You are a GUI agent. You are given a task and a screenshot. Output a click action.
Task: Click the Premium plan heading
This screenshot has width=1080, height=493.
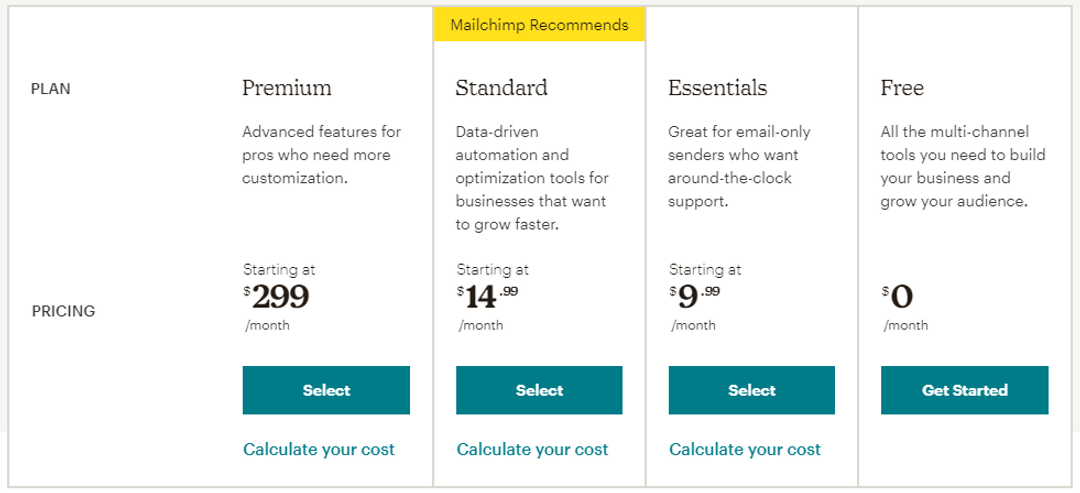coord(287,88)
